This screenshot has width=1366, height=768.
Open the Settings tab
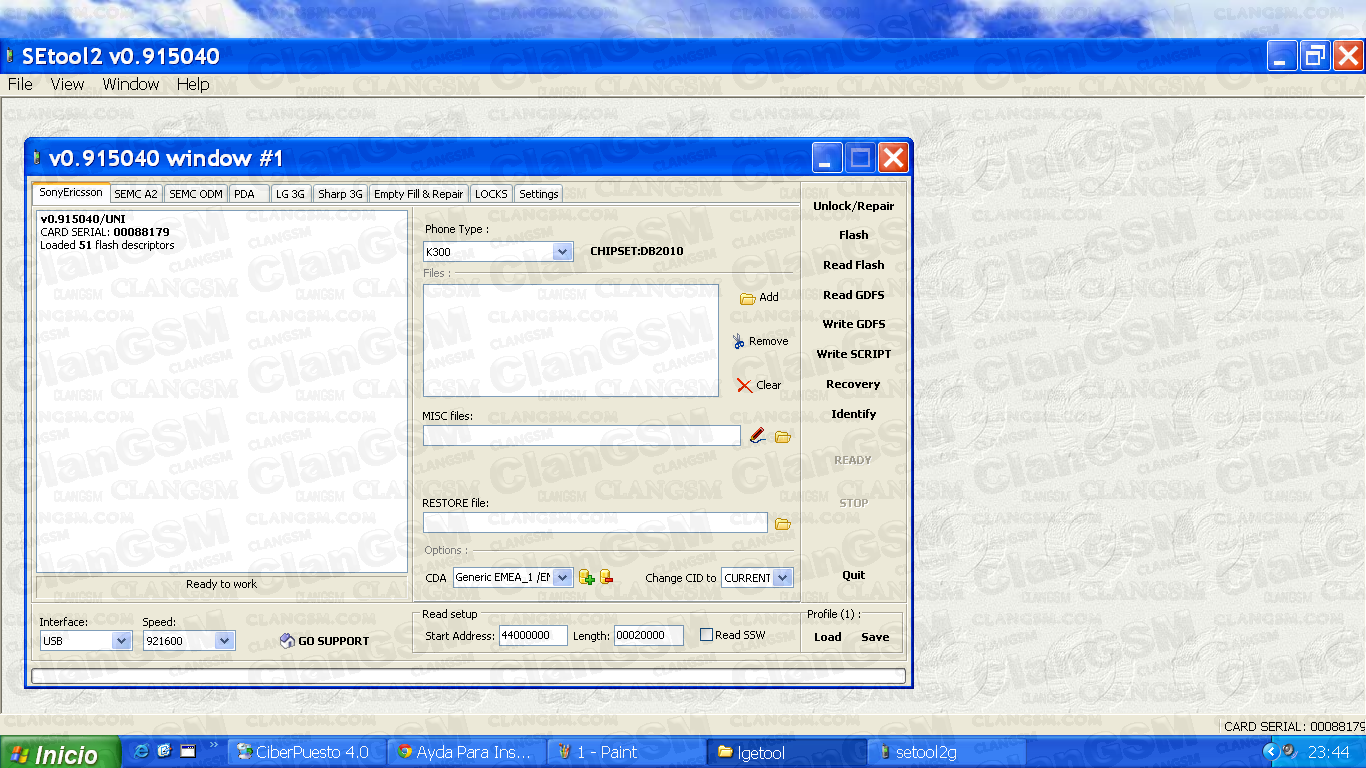tap(538, 193)
